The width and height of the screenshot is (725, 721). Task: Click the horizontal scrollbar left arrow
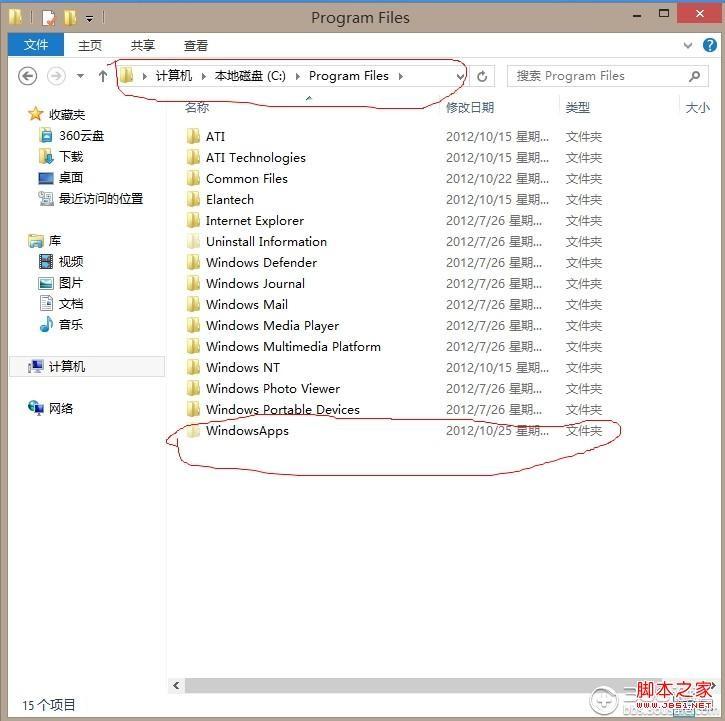coord(176,685)
